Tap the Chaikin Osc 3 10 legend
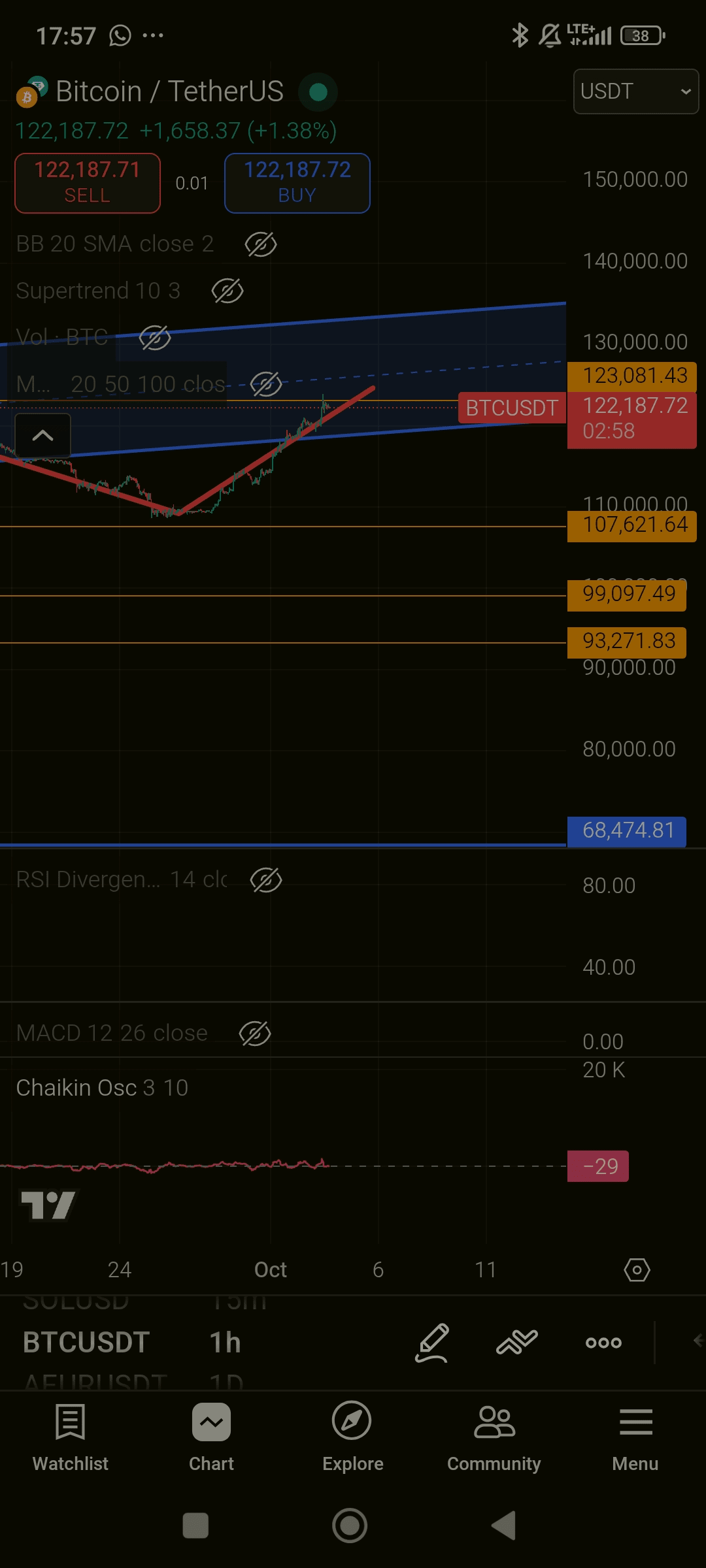The width and height of the screenshot is (706, 1568). tap(102, 1088)
